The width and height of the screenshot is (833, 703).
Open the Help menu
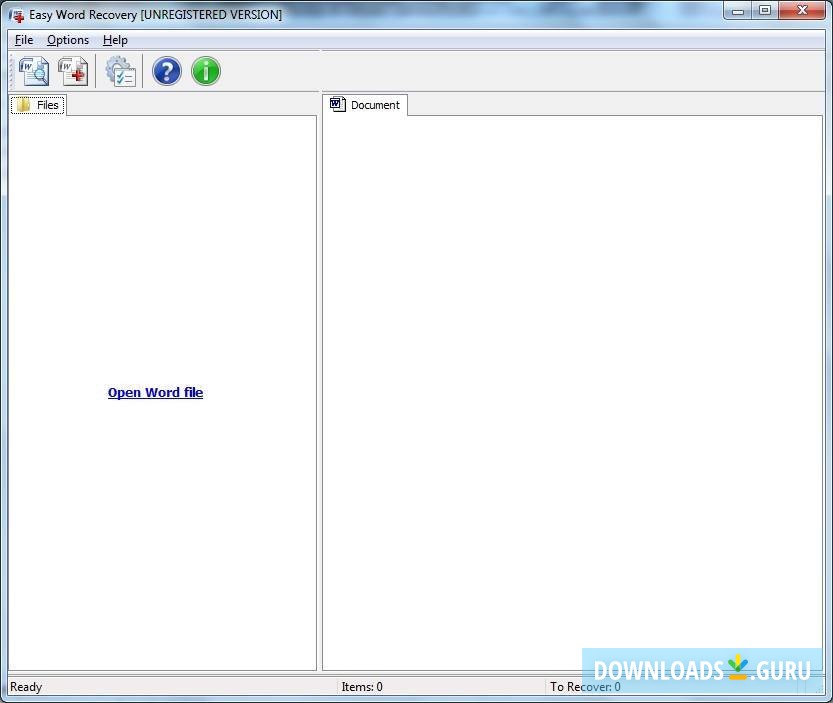(115, 40)
